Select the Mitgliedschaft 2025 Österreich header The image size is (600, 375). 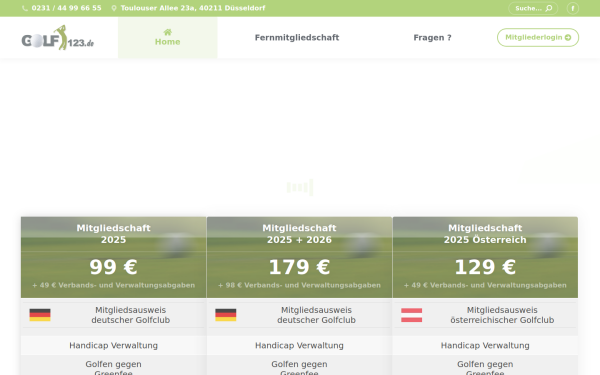coord(485,234)
